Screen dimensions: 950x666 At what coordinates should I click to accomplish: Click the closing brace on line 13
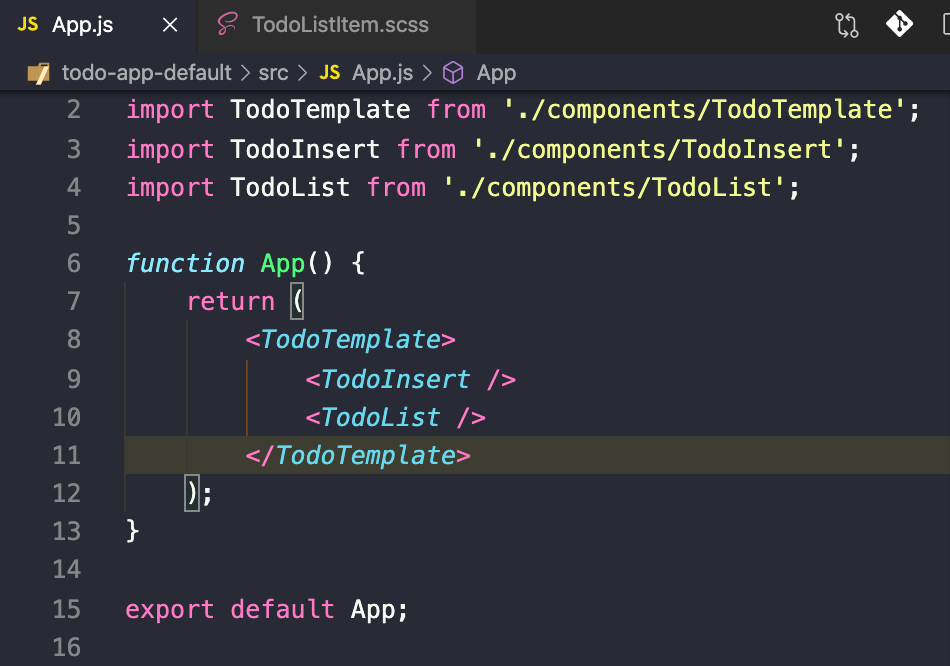click(x=133, y=531)
